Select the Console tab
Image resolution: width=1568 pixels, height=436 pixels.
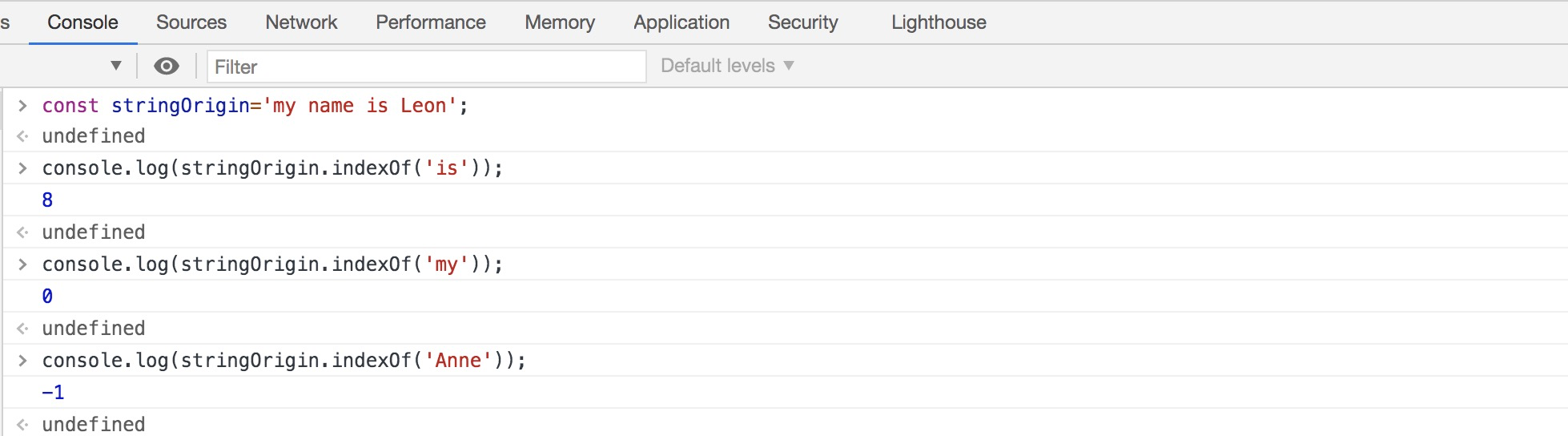pos(82,22)
